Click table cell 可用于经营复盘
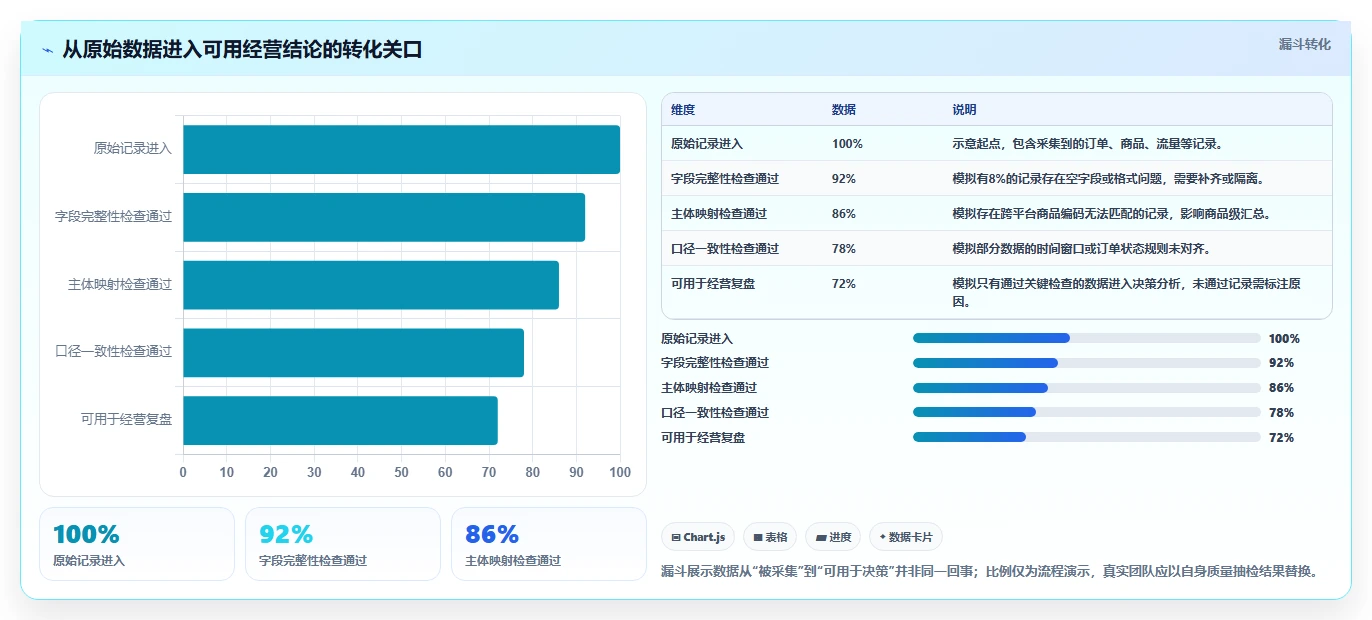The height and width of the screenshot is (620, 1372). (713, 284)
